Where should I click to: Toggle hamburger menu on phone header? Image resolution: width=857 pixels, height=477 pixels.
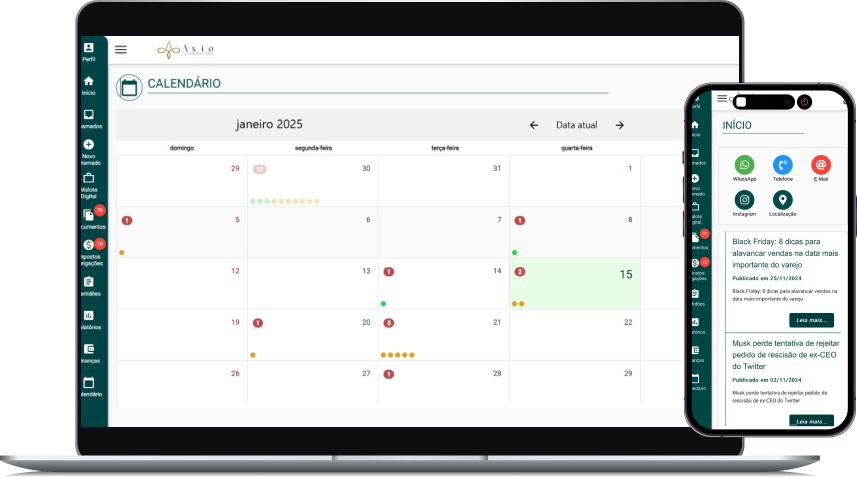(722, 98)
